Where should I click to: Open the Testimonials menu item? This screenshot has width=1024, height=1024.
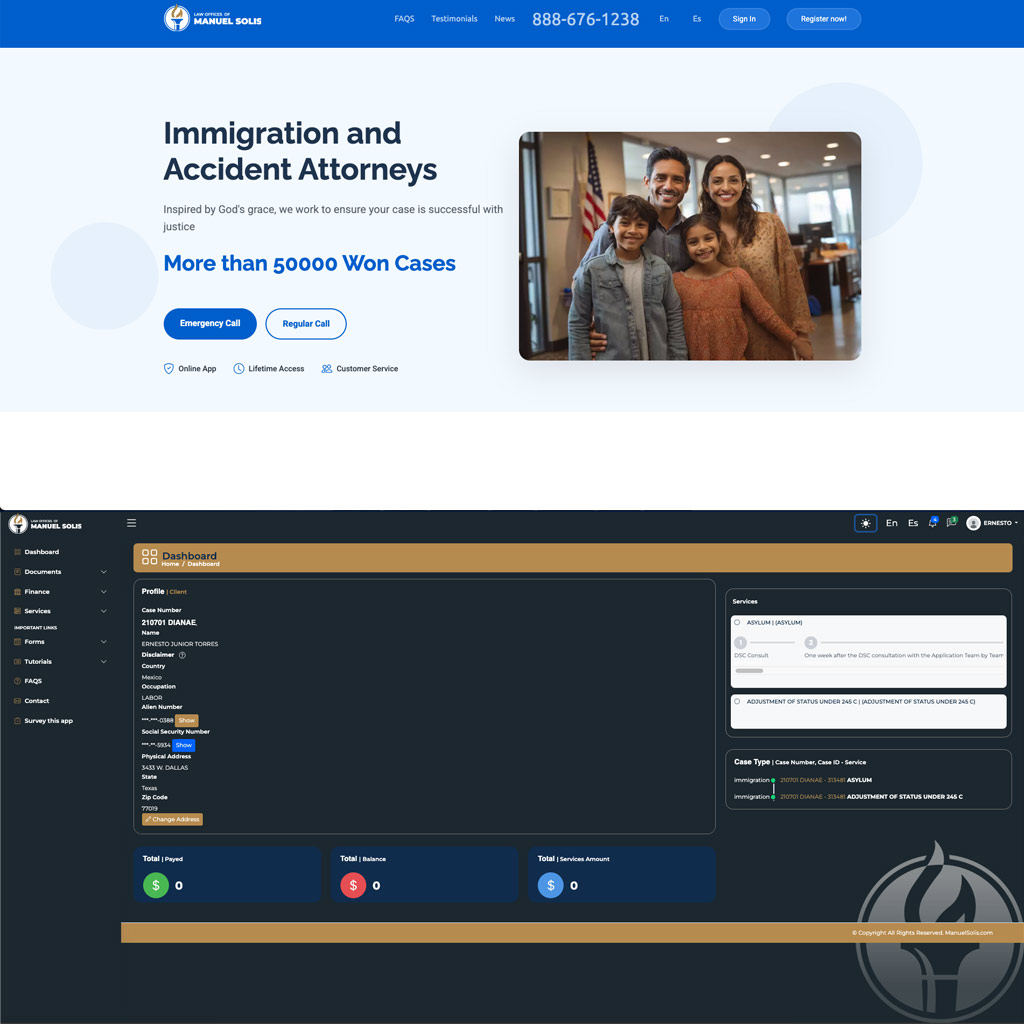coord(454,18)
